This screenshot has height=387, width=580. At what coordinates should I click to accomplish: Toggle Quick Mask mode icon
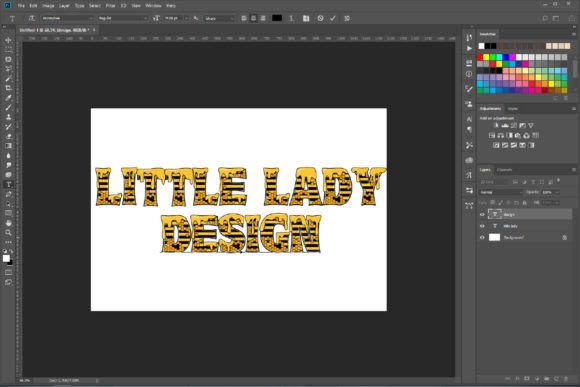pos(8,273)
